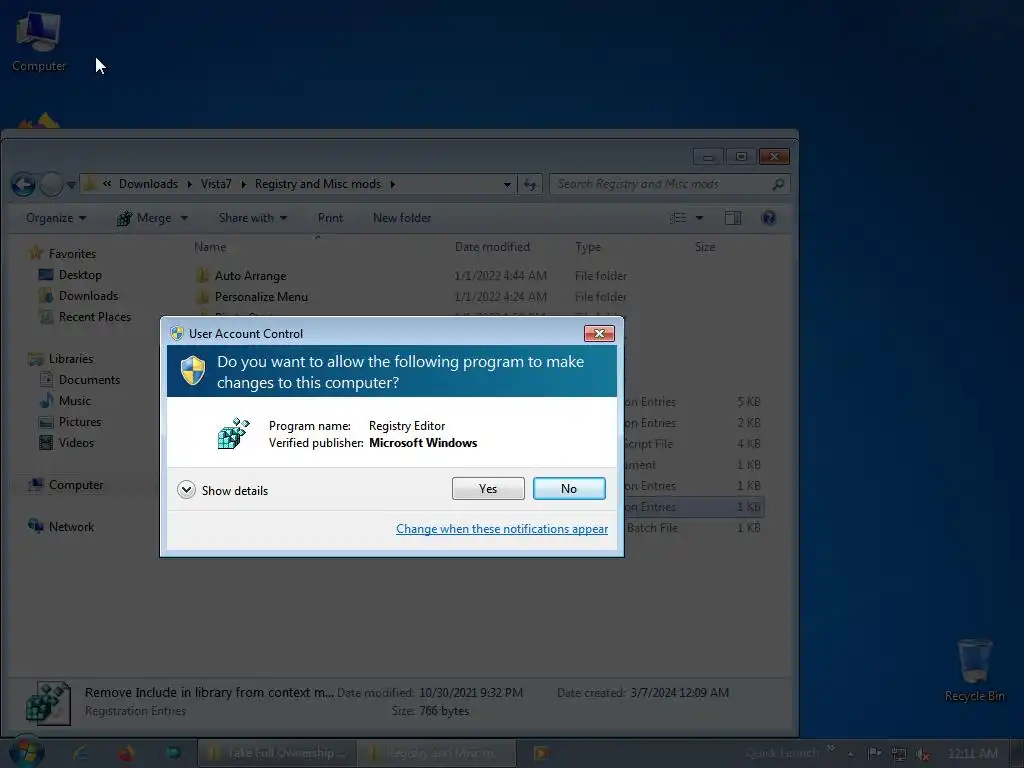Click the search magnifier icon
This screenshot has width=1024, height=768.
(778, 185)
